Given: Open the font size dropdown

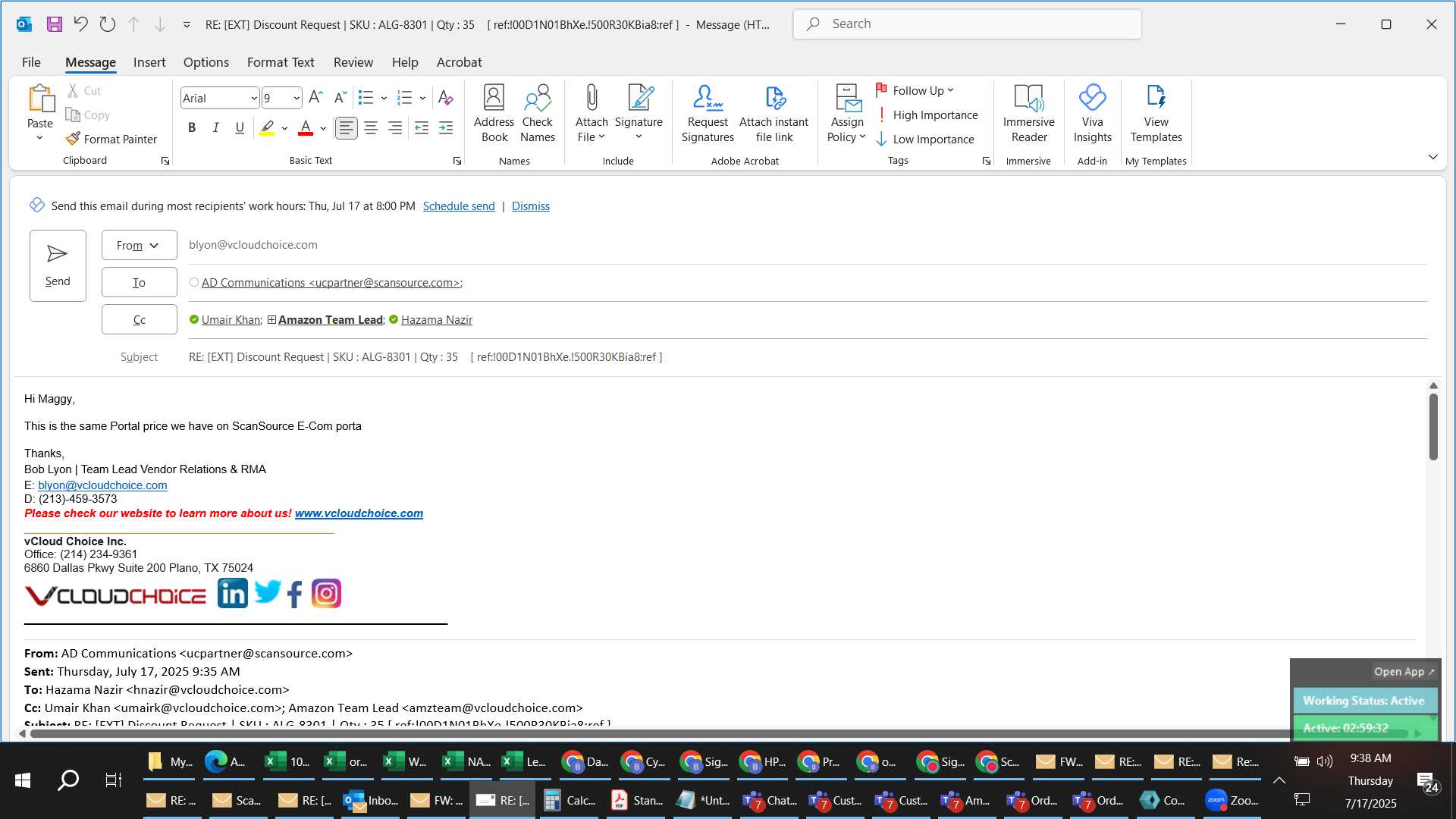Looking at the screenshot, I should [297, 99].
